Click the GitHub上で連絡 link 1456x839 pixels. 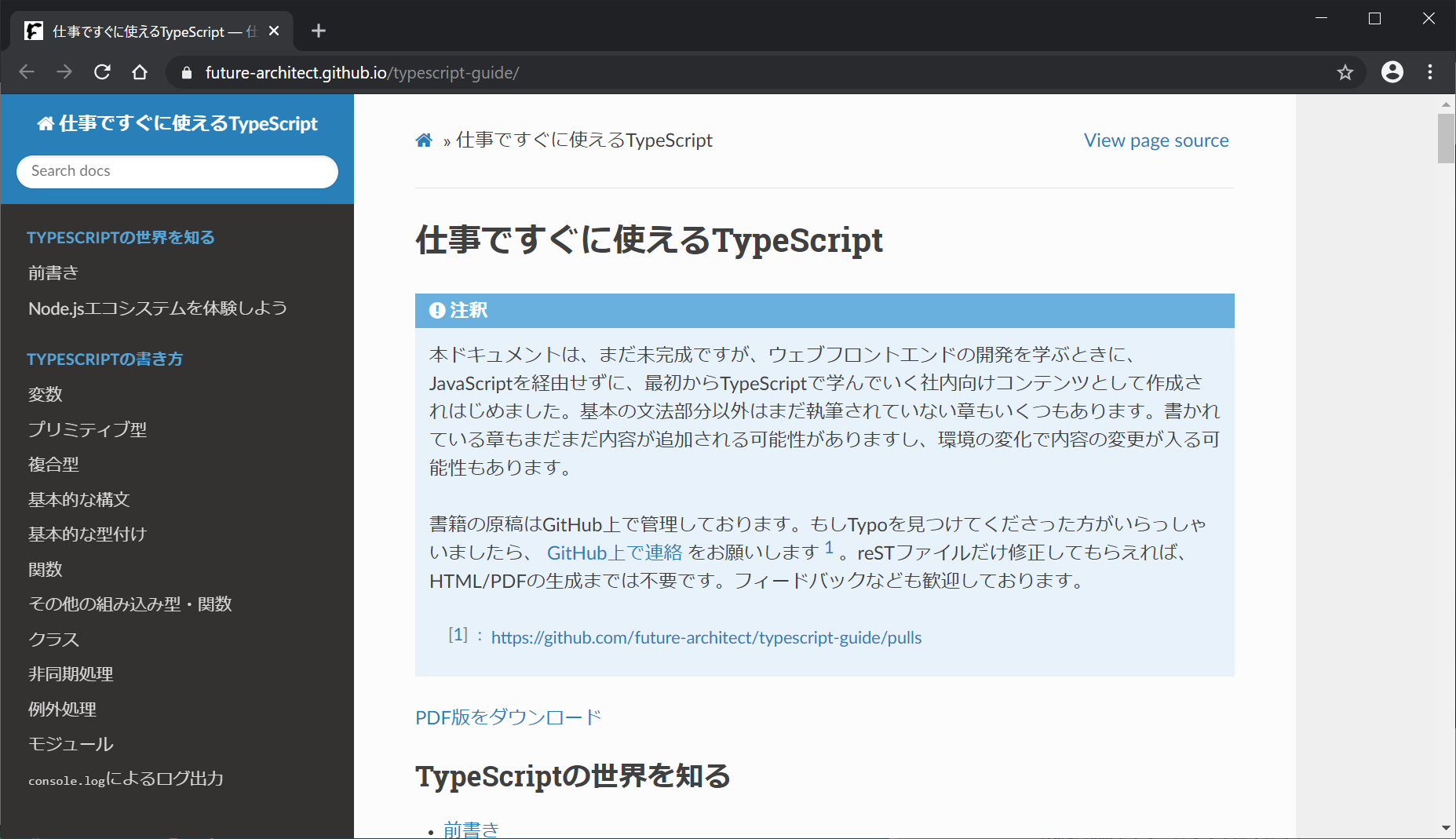click(x=615, y=553)
